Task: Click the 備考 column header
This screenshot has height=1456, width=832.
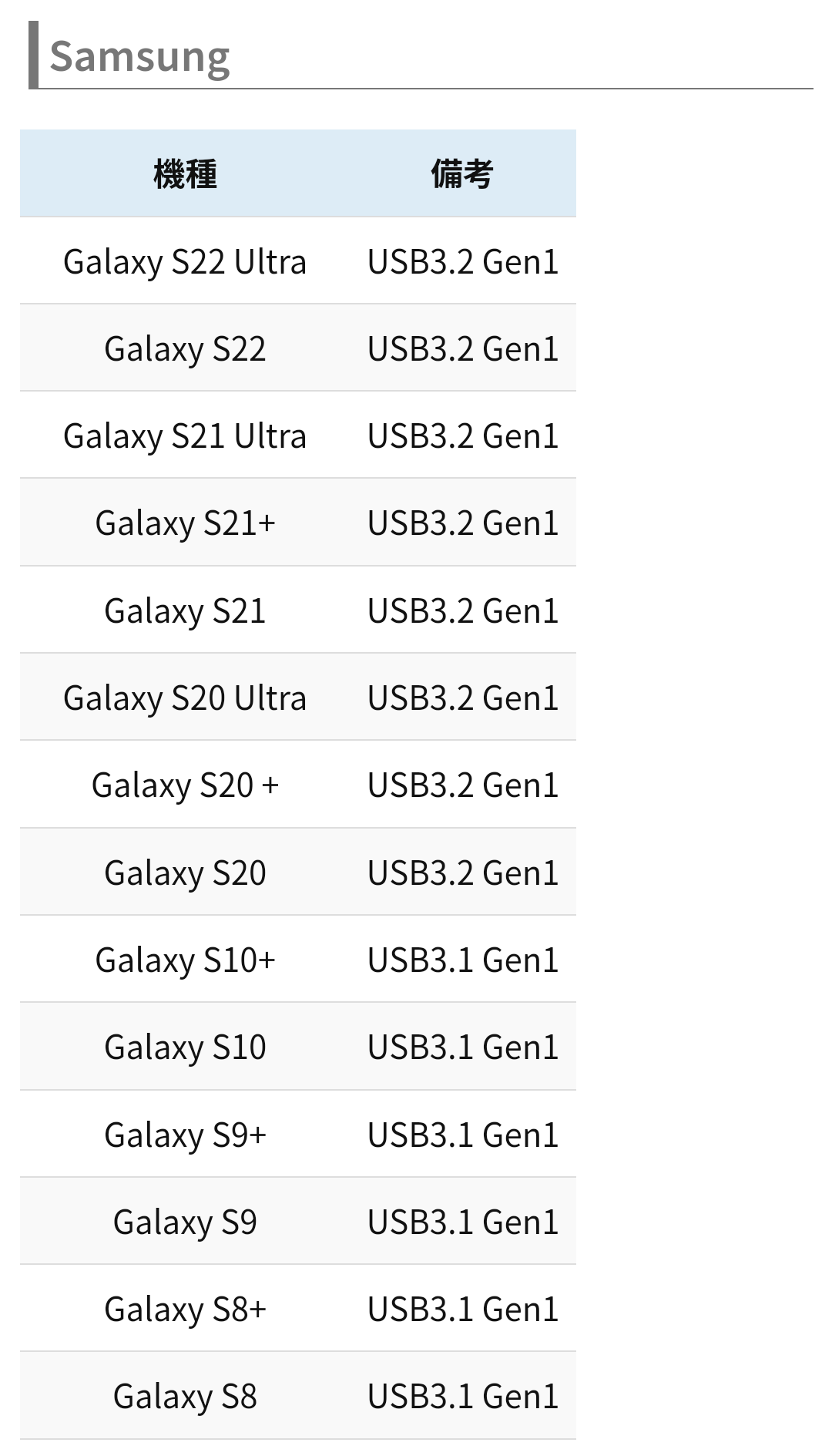Action: coord(461,173)
